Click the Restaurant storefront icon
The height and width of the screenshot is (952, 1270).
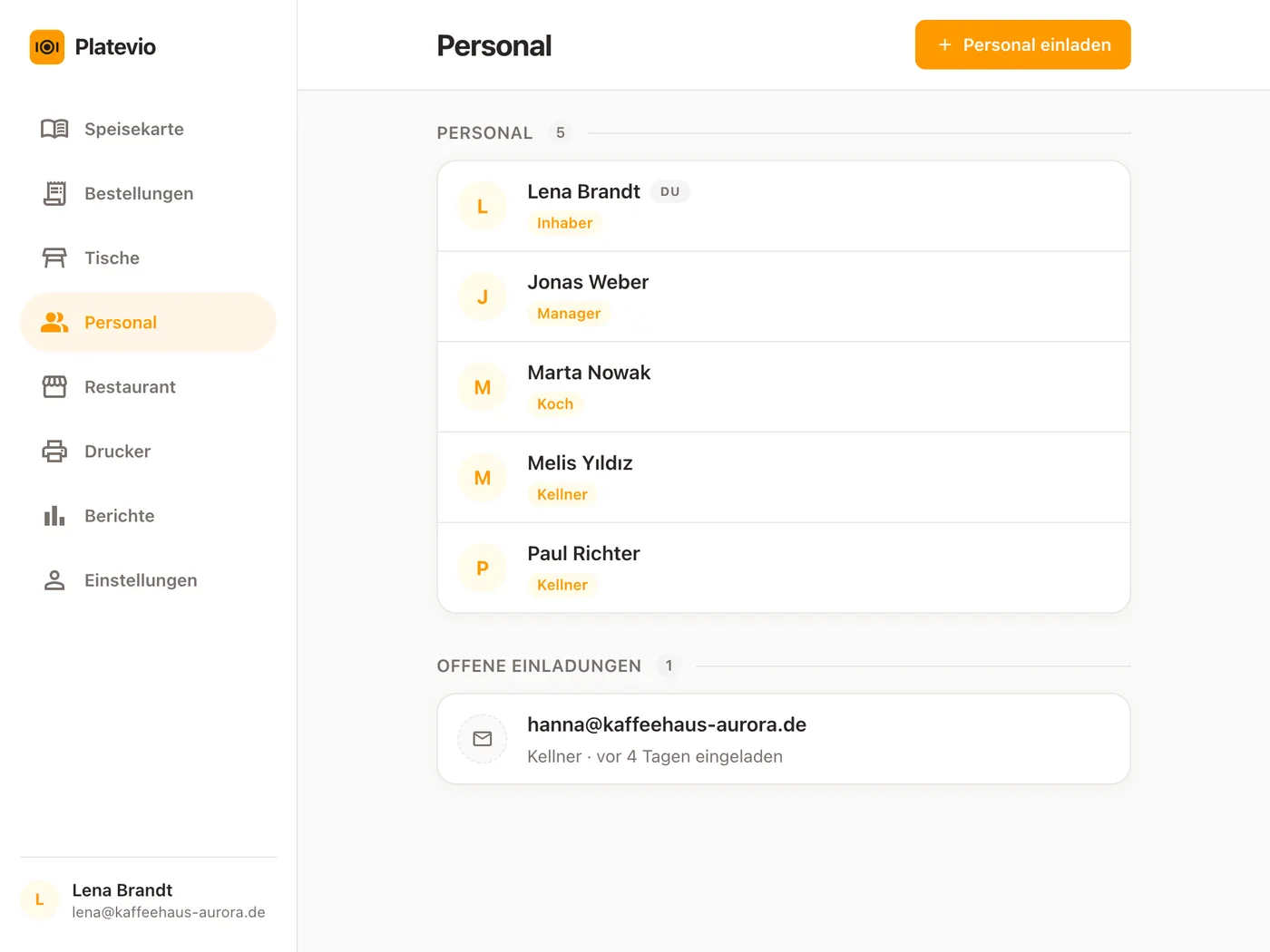54,386
